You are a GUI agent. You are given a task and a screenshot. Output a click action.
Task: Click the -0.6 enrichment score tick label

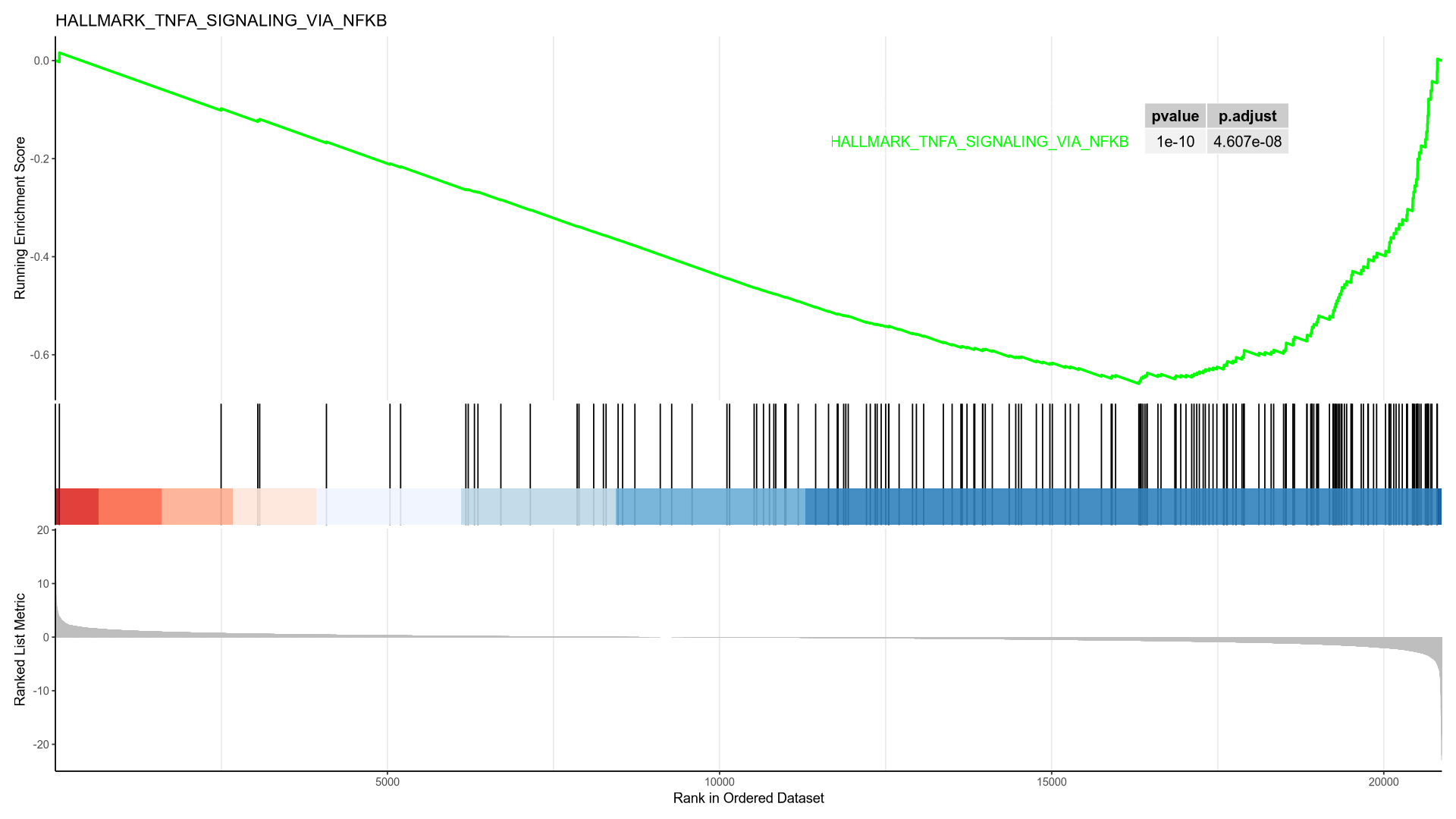tap(39, 355)
